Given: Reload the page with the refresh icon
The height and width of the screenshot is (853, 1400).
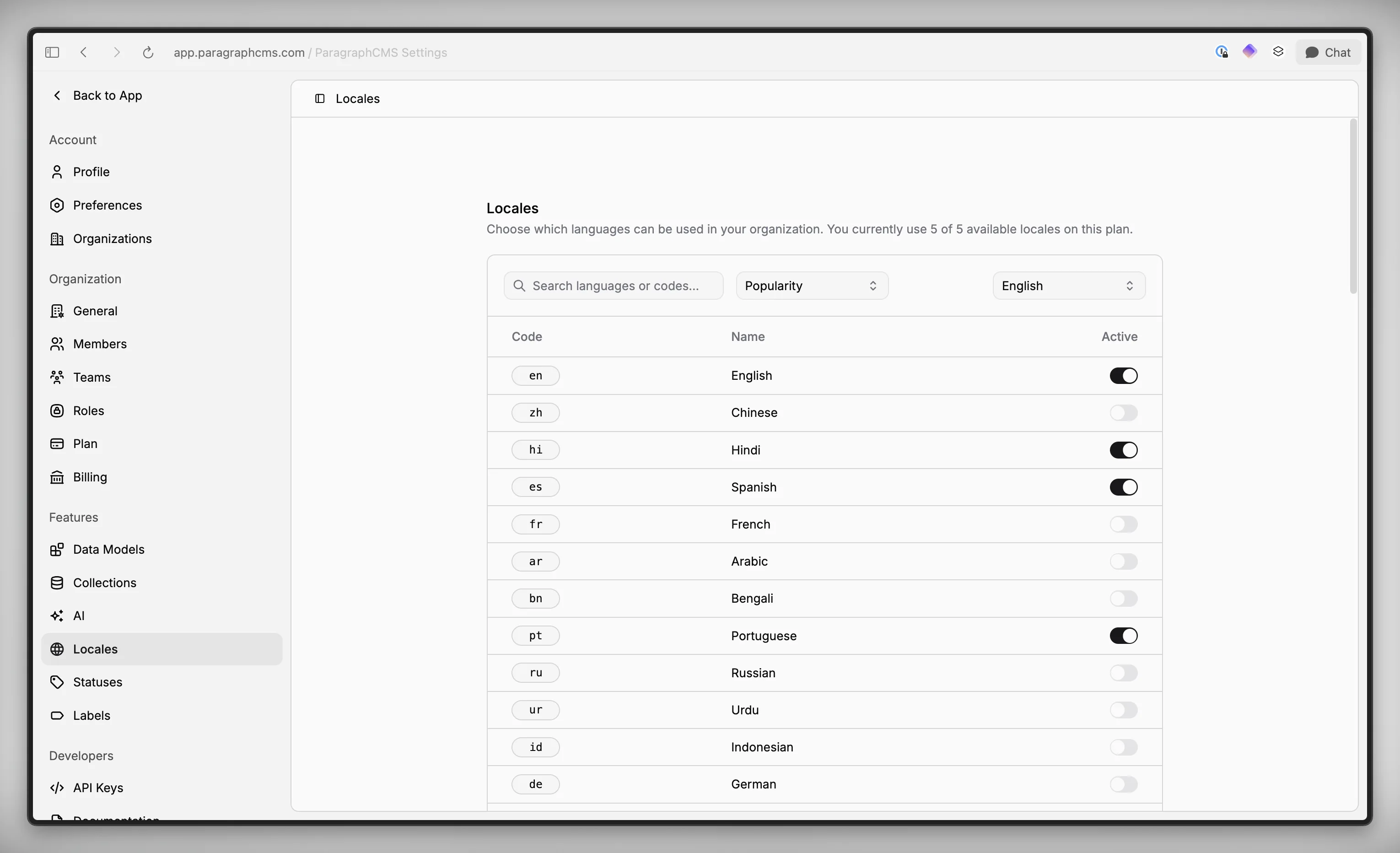Looking at the screenshot, I should [x=148, y=52].
